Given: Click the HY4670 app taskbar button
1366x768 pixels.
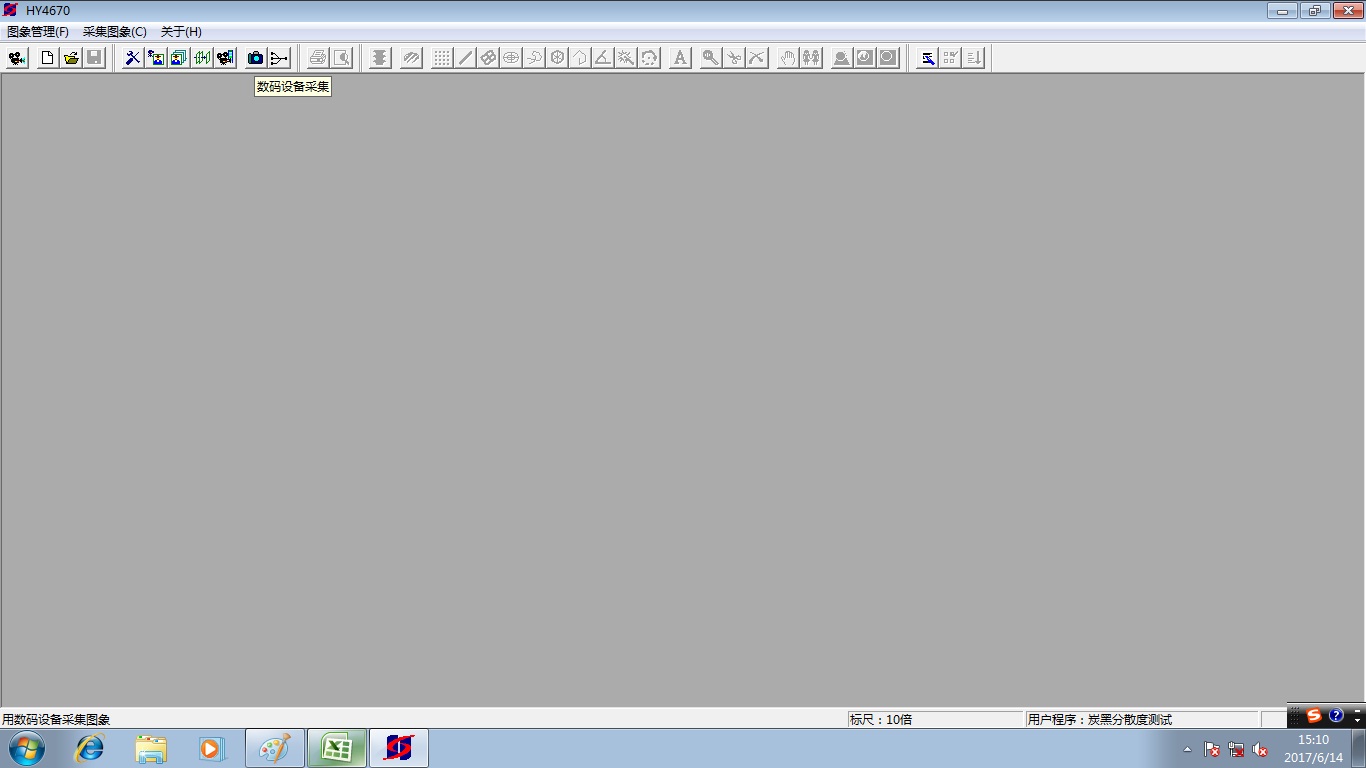Looking at the screenshot, I should (399, 748).
